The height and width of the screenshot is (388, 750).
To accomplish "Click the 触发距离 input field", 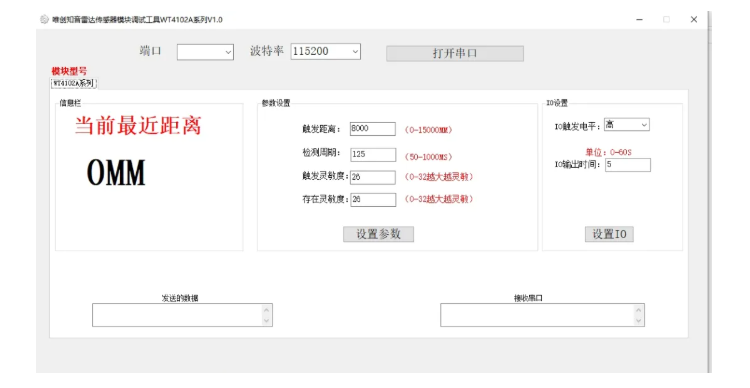I will coord(373,129).
